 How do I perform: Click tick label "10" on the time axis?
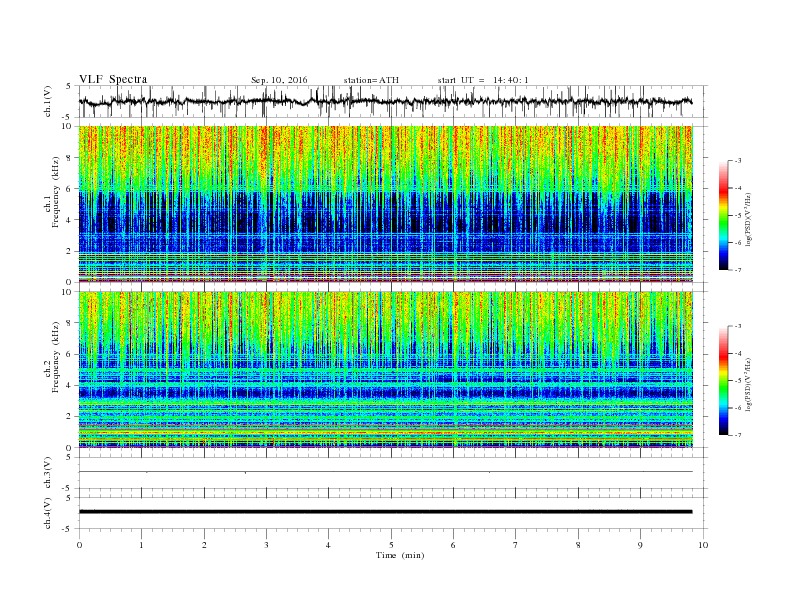tap(703, 545)
